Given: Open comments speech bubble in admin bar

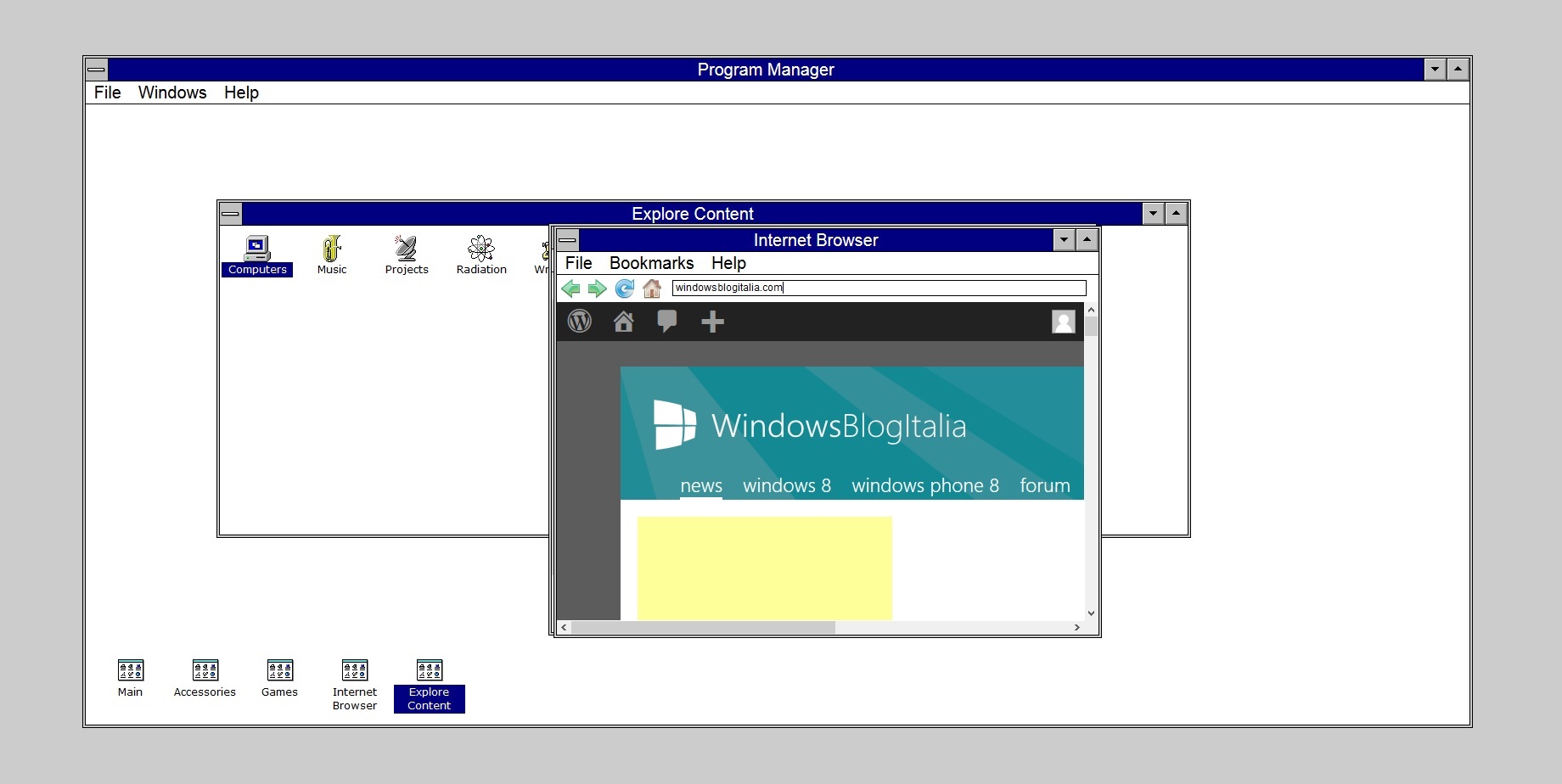Looking at the screenshot, I should tap(667, 322).
